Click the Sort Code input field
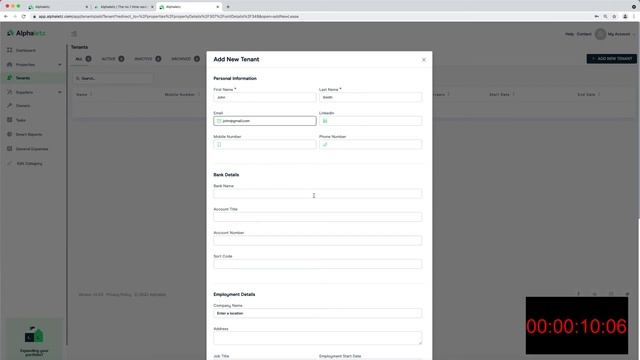 pyautogui.click(x=318, y=264)
